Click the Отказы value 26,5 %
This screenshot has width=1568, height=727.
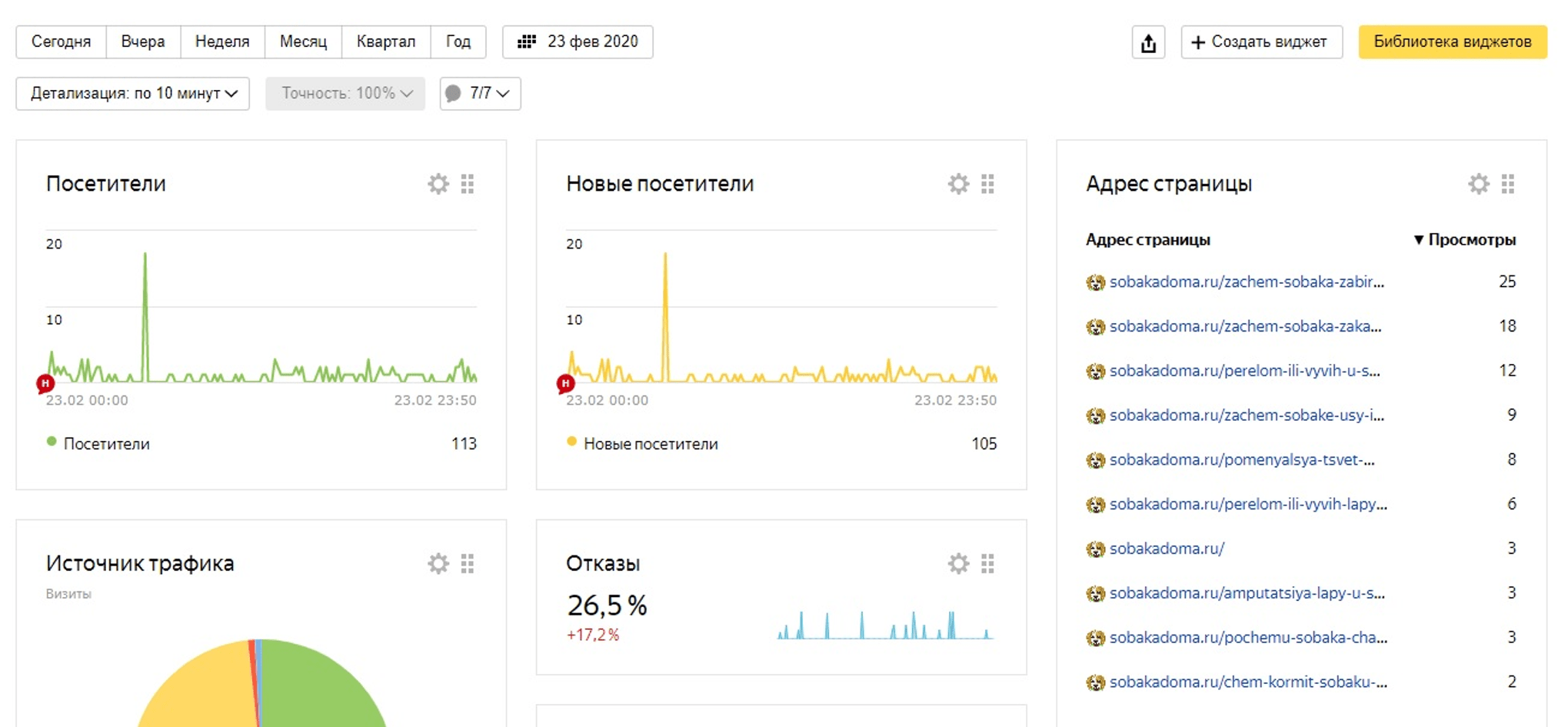coord(607,605)
